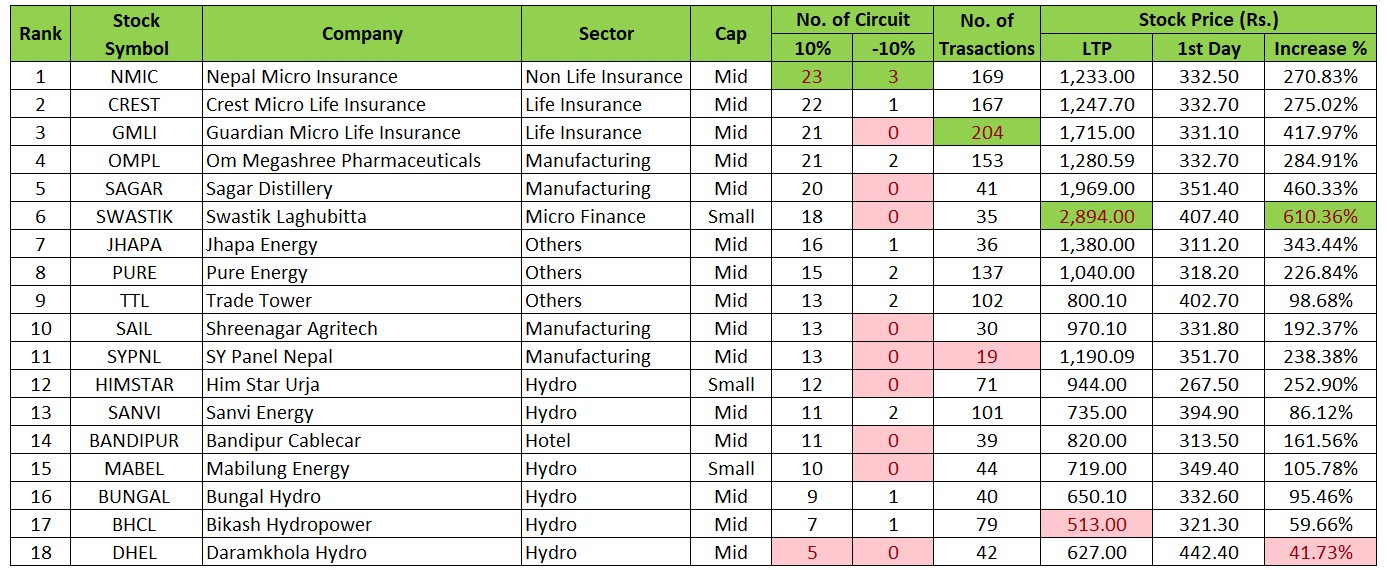Click the DHEL stock symbol cell
This screenshot has height=570, width=1387.
pos(137,553)
